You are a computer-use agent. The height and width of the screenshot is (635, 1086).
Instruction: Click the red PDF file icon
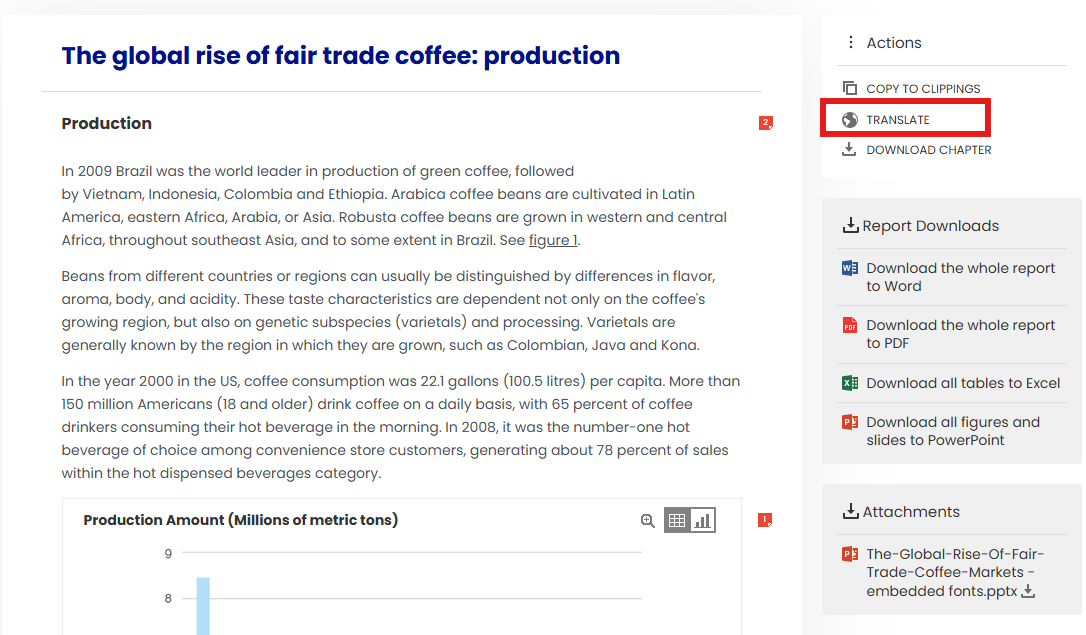click(850, 325)
